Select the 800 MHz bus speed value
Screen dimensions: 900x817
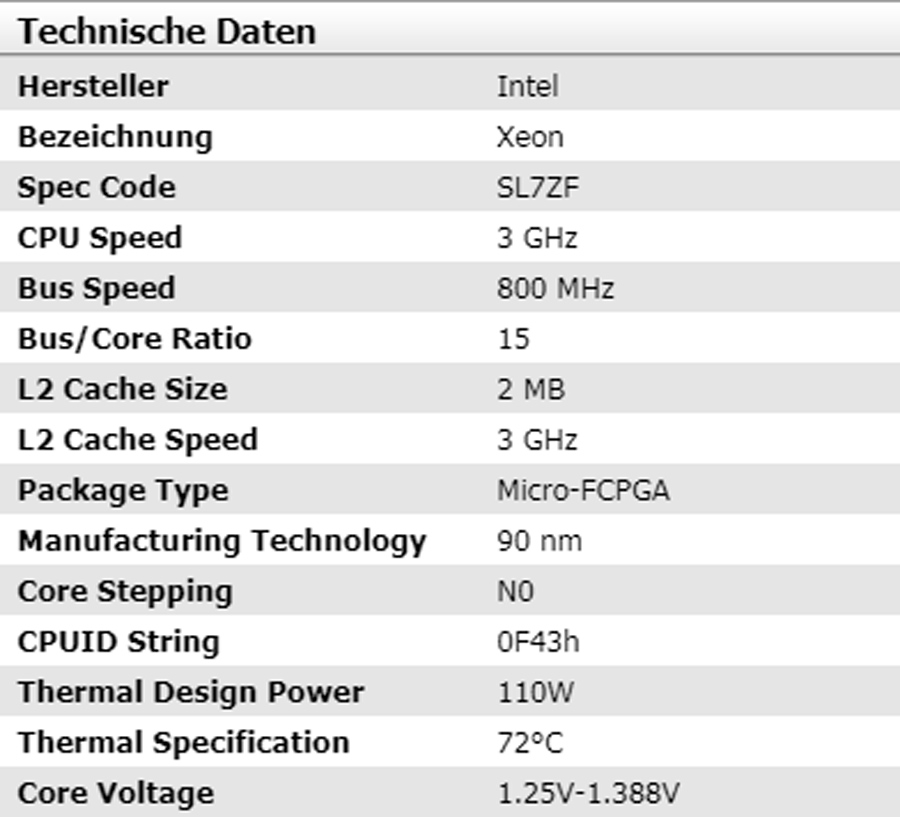(x=555, y=289)
